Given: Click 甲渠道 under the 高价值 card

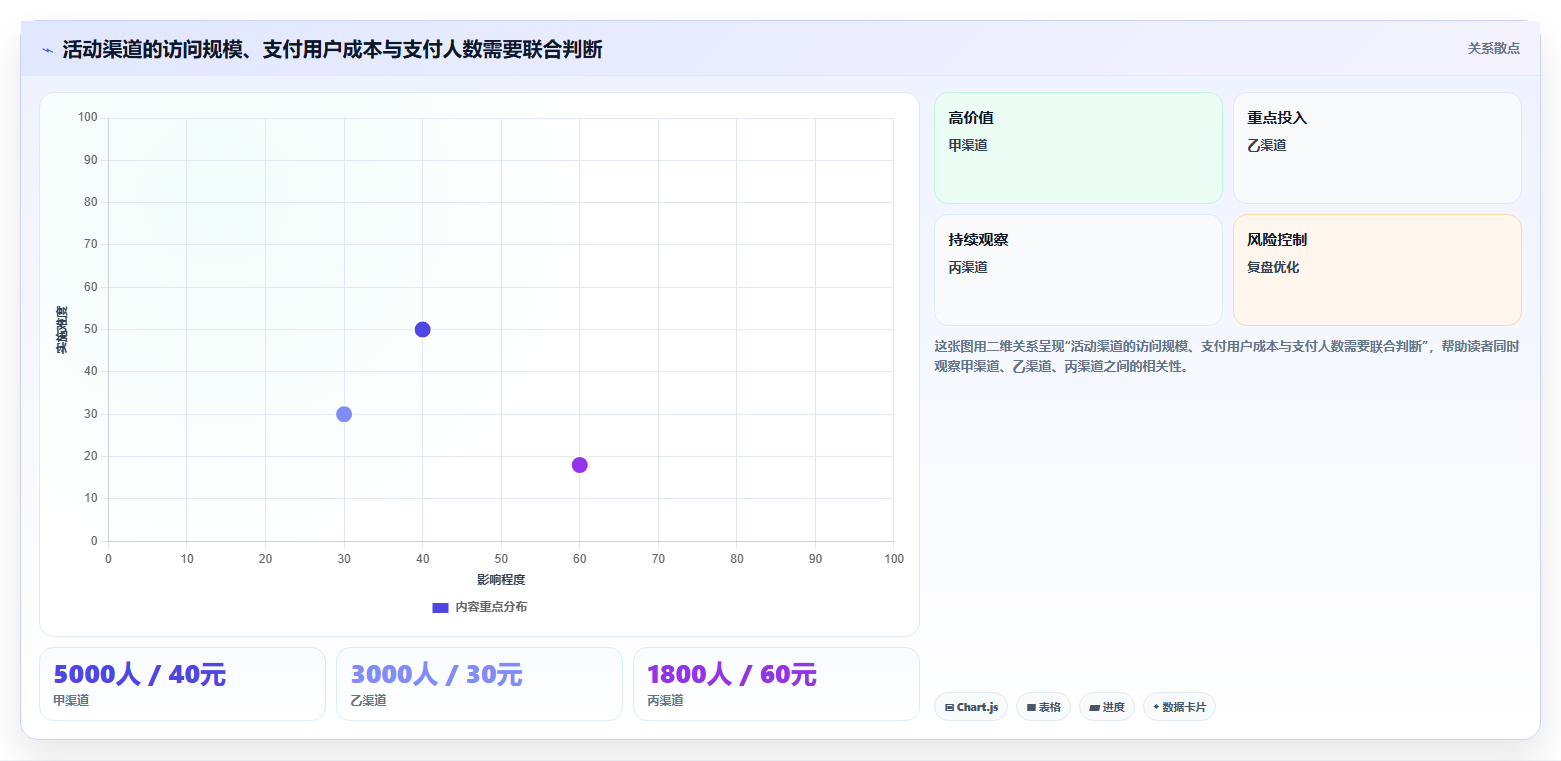Looking at the screenshot, I should click(968, 145).
